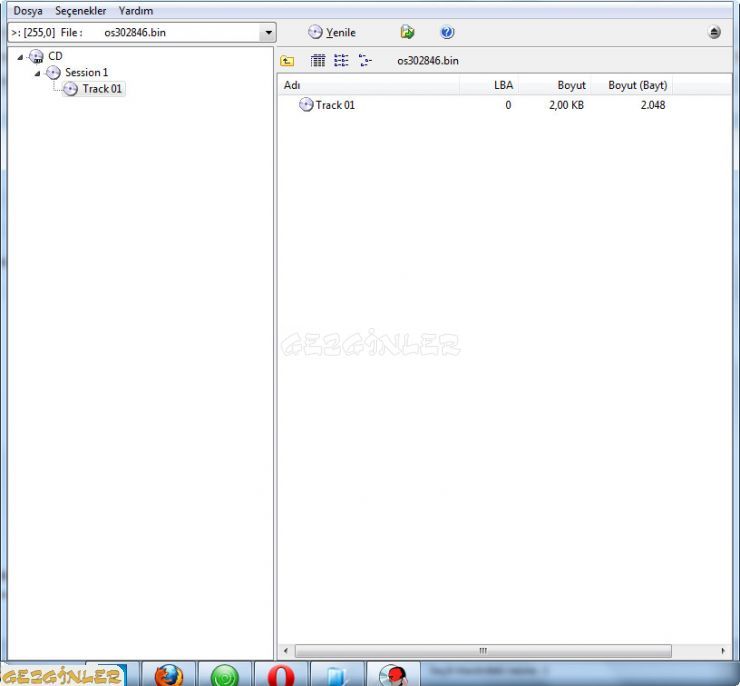This screenshot has height=686, width=740.
Task: Sort by LBA column header
Action: tap(488, 85)
